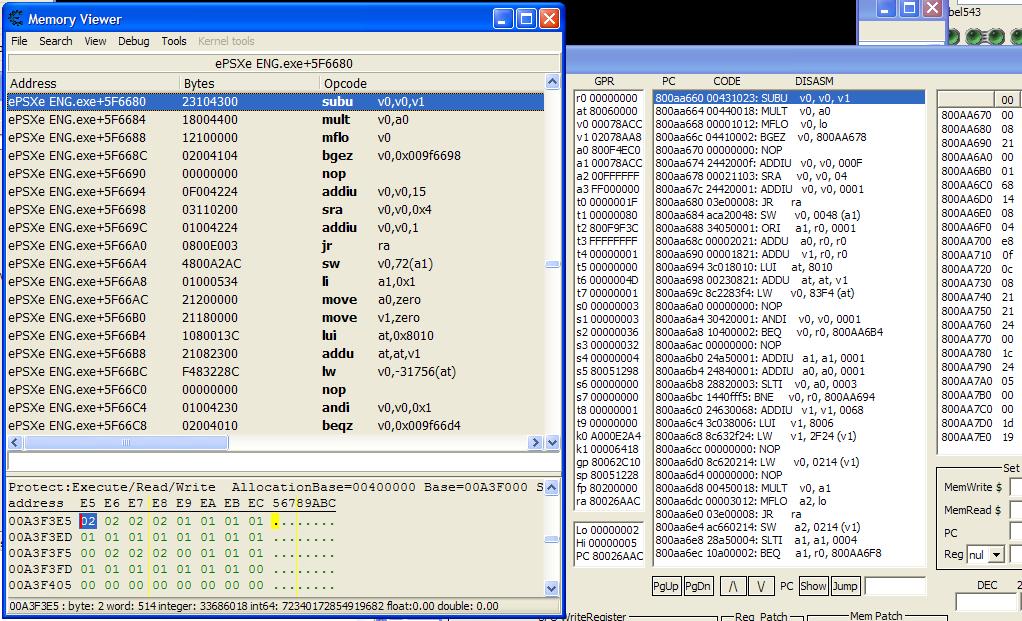Click the hex view scrollbar up arrow
This screenshot has height=621, width=1022.
pyautogui.click(x=551, y=487)
